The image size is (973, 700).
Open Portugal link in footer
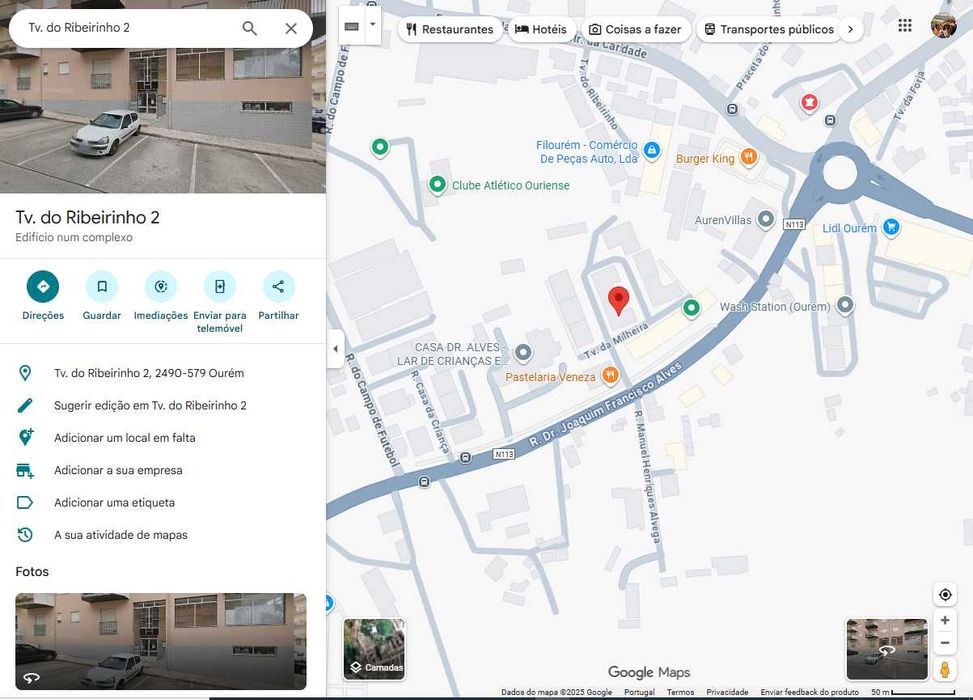639,692
